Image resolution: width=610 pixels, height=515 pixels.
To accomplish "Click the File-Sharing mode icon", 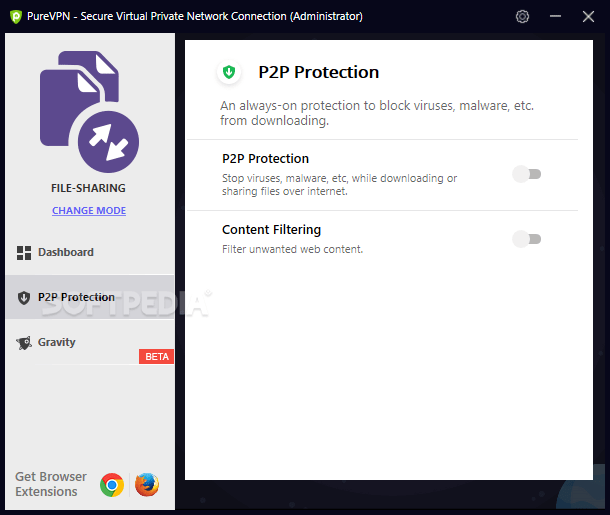I will click(x=89, y=112).
